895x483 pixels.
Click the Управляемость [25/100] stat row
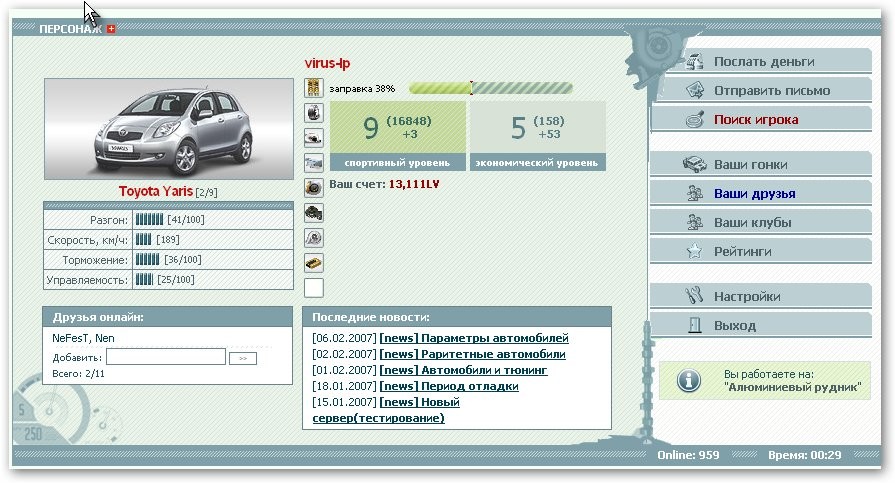168,280
